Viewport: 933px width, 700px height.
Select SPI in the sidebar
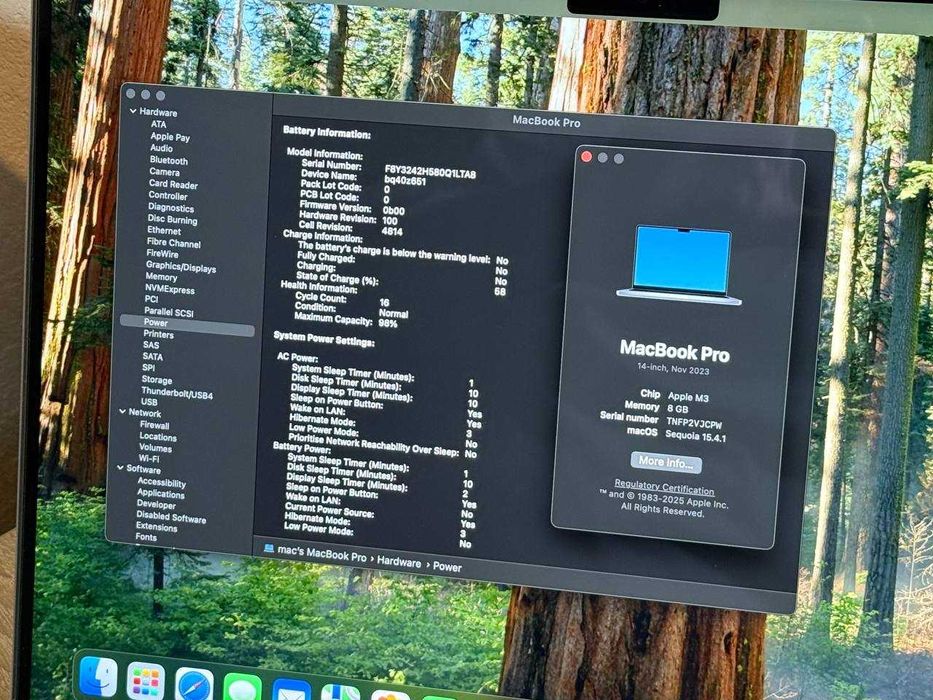click(x=149, y=368)
